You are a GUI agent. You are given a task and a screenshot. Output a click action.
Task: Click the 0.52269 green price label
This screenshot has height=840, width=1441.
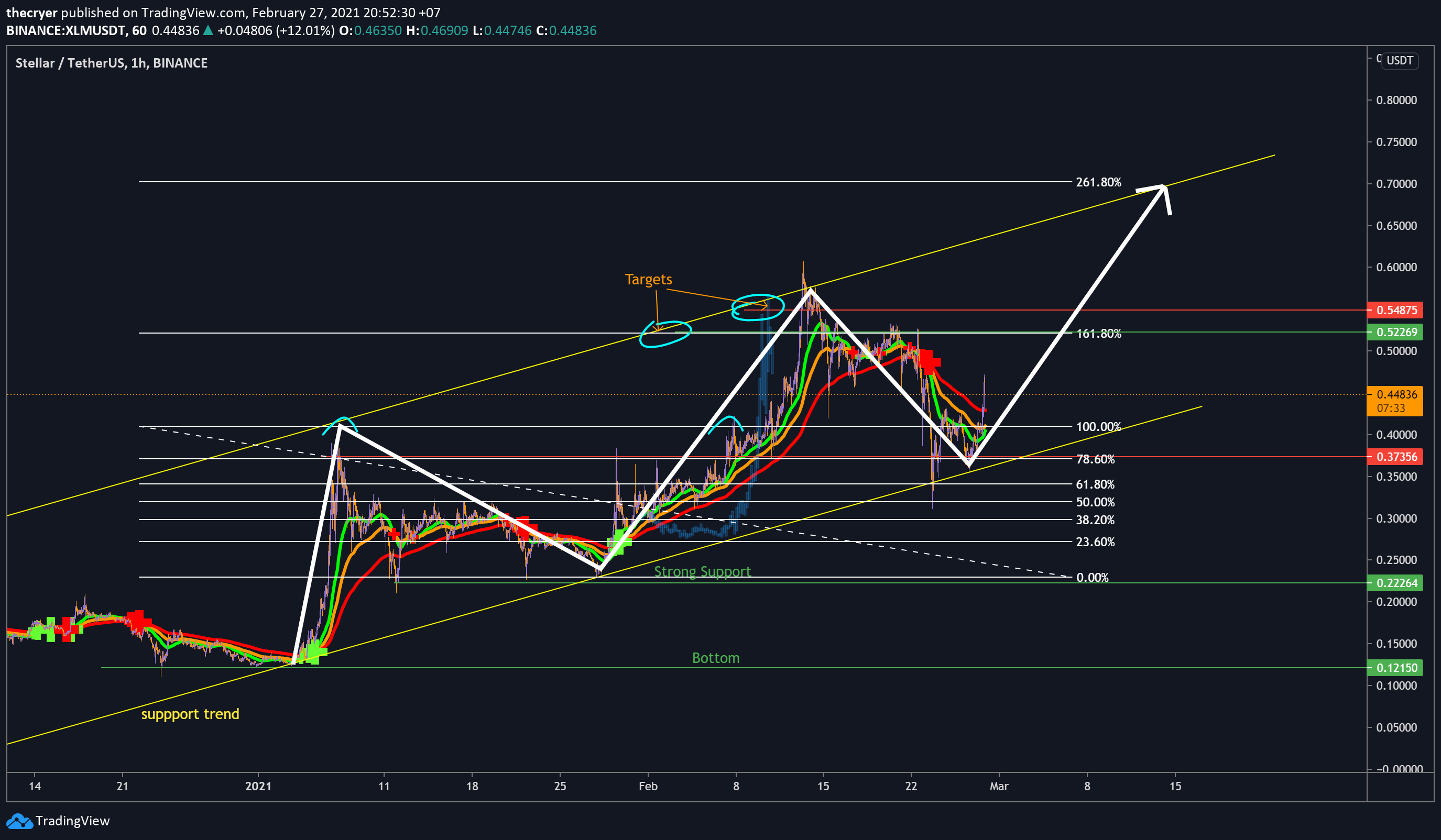click(x=1395, y=332)
